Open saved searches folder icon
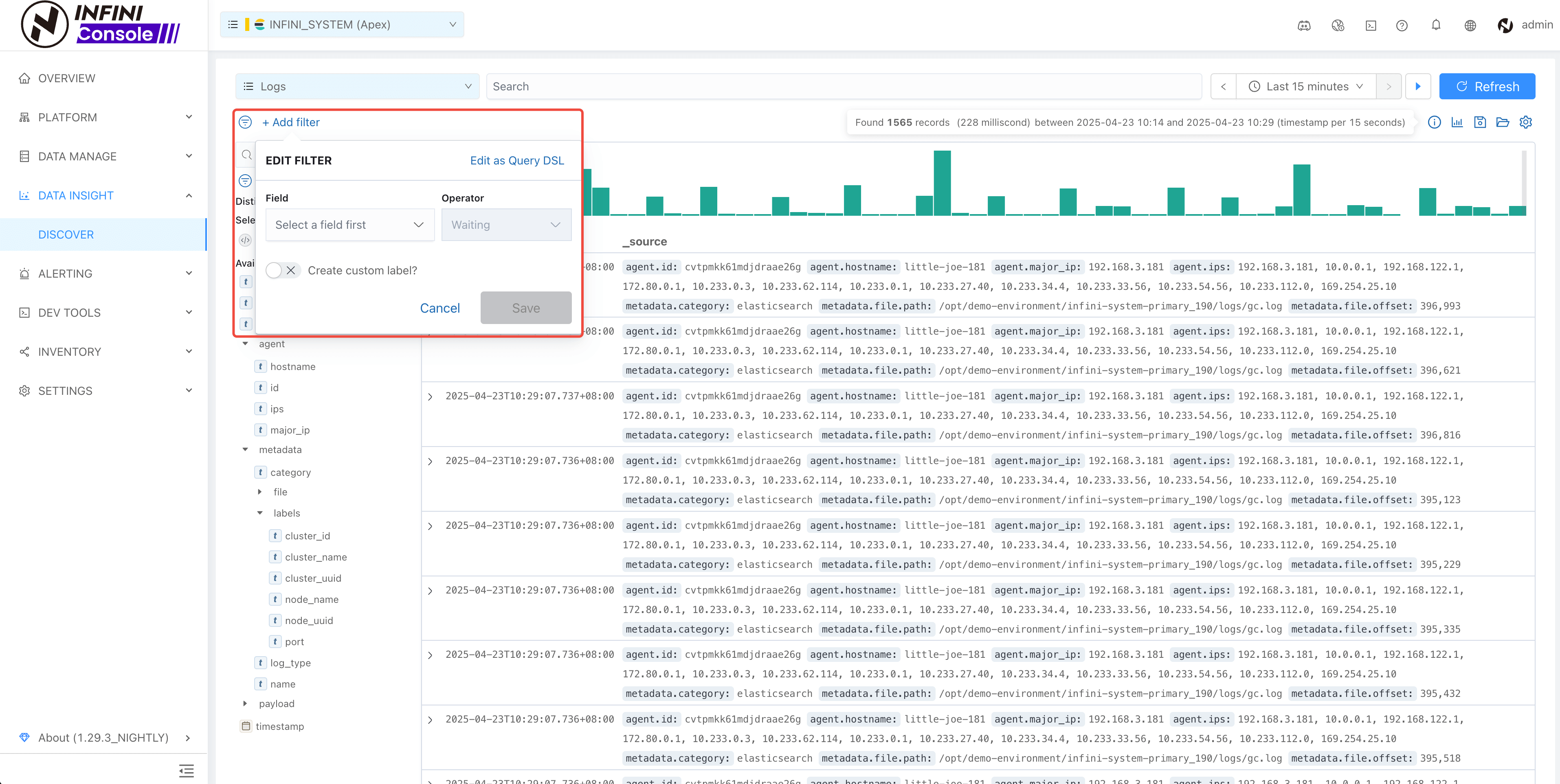The height and width of the screenshot is (784, 1560). point(1503,122)
